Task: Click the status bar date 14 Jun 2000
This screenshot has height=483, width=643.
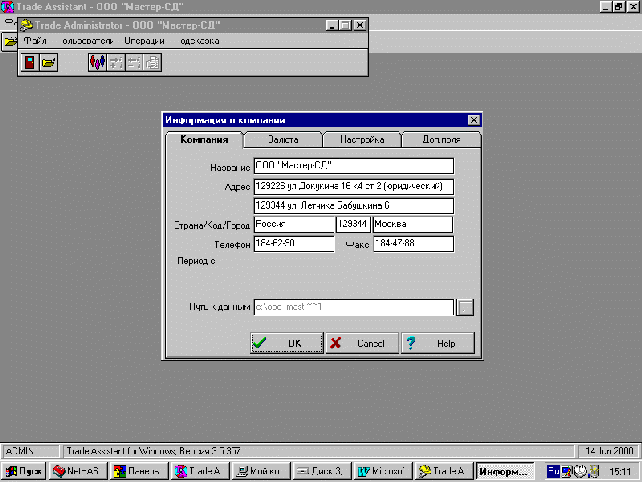Action: pos(609,451)
